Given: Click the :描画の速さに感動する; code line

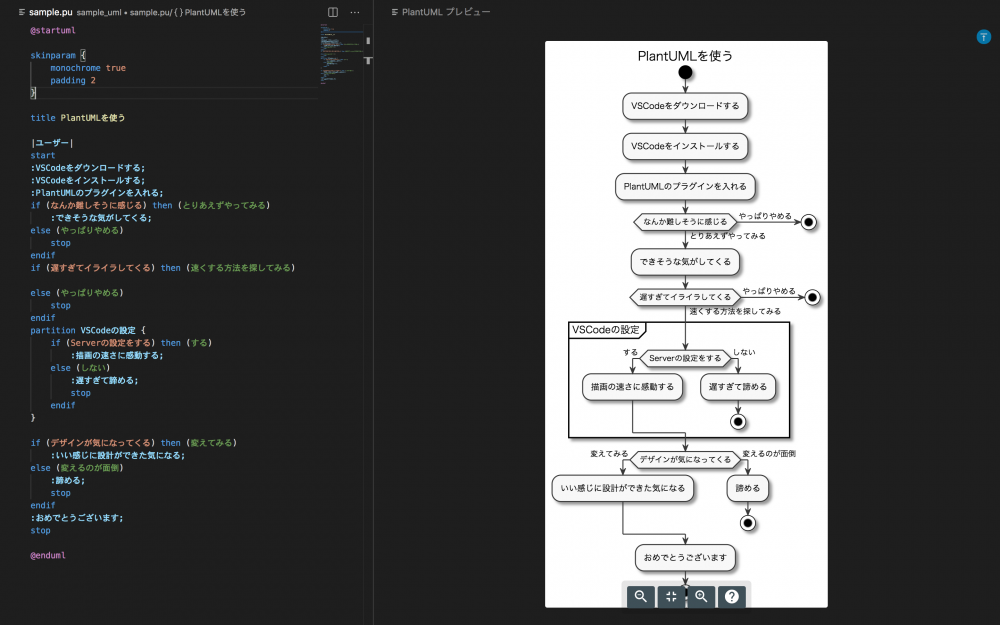Looking at the screenshot, I should [x=117, y=355].
